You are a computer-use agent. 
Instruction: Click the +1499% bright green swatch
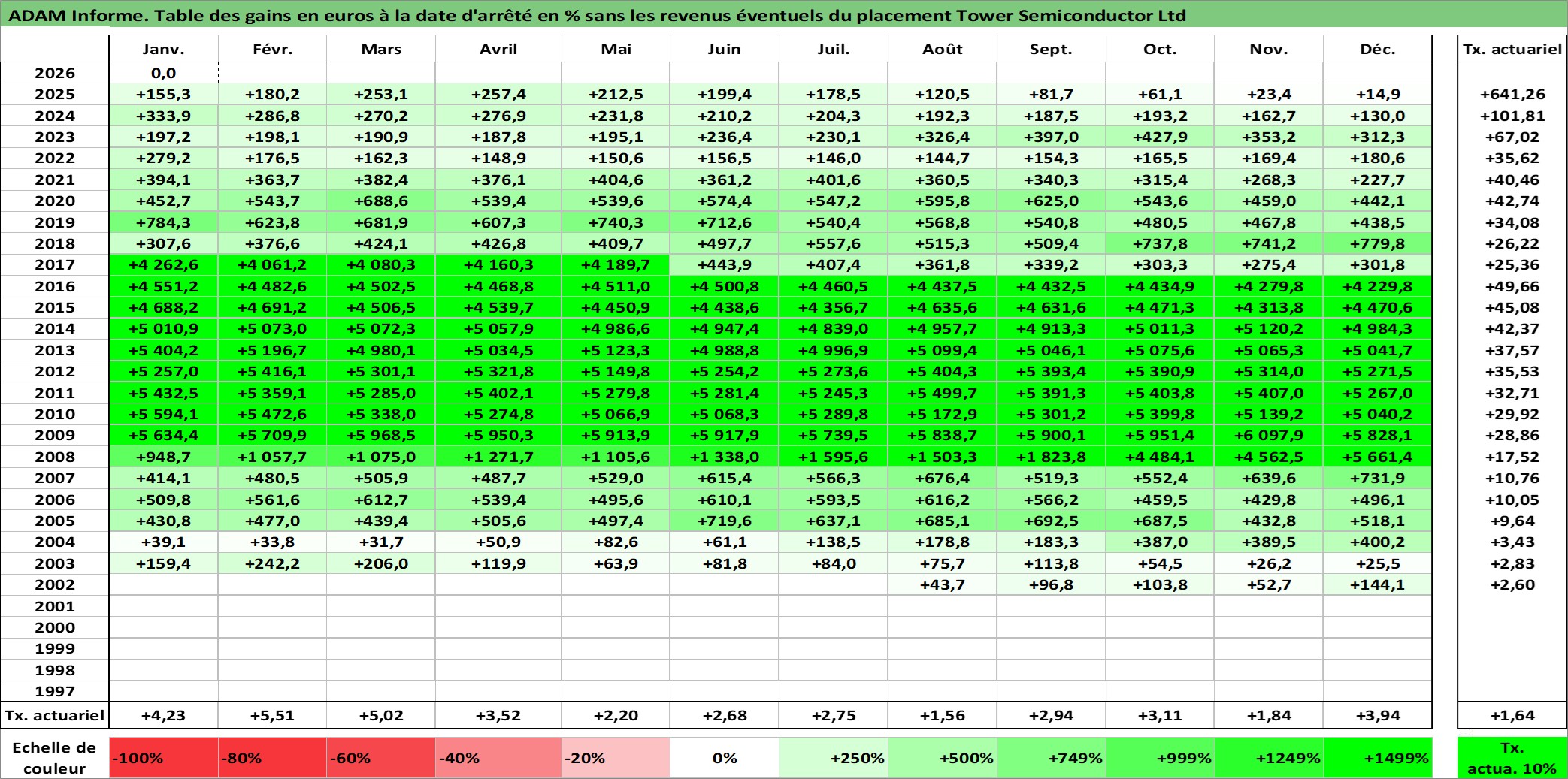click(1378, 758)
